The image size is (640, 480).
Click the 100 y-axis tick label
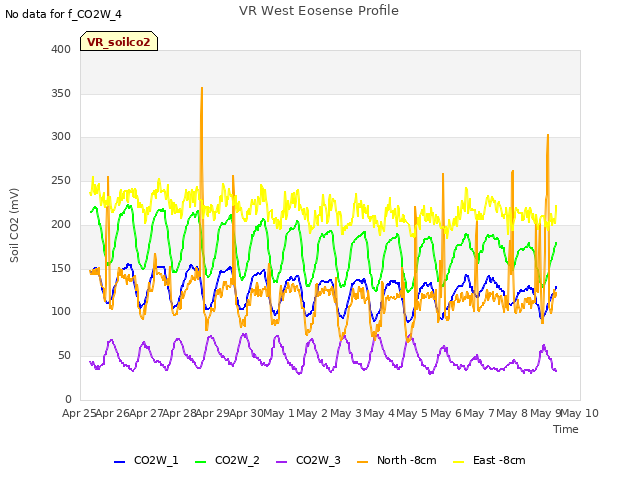(61, 312)
